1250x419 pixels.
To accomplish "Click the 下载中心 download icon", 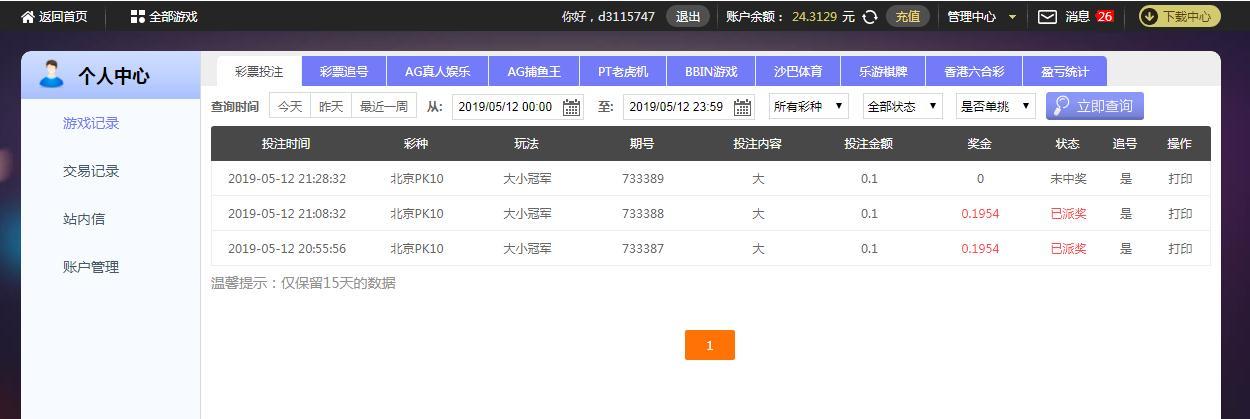I will click(1149, 17).
